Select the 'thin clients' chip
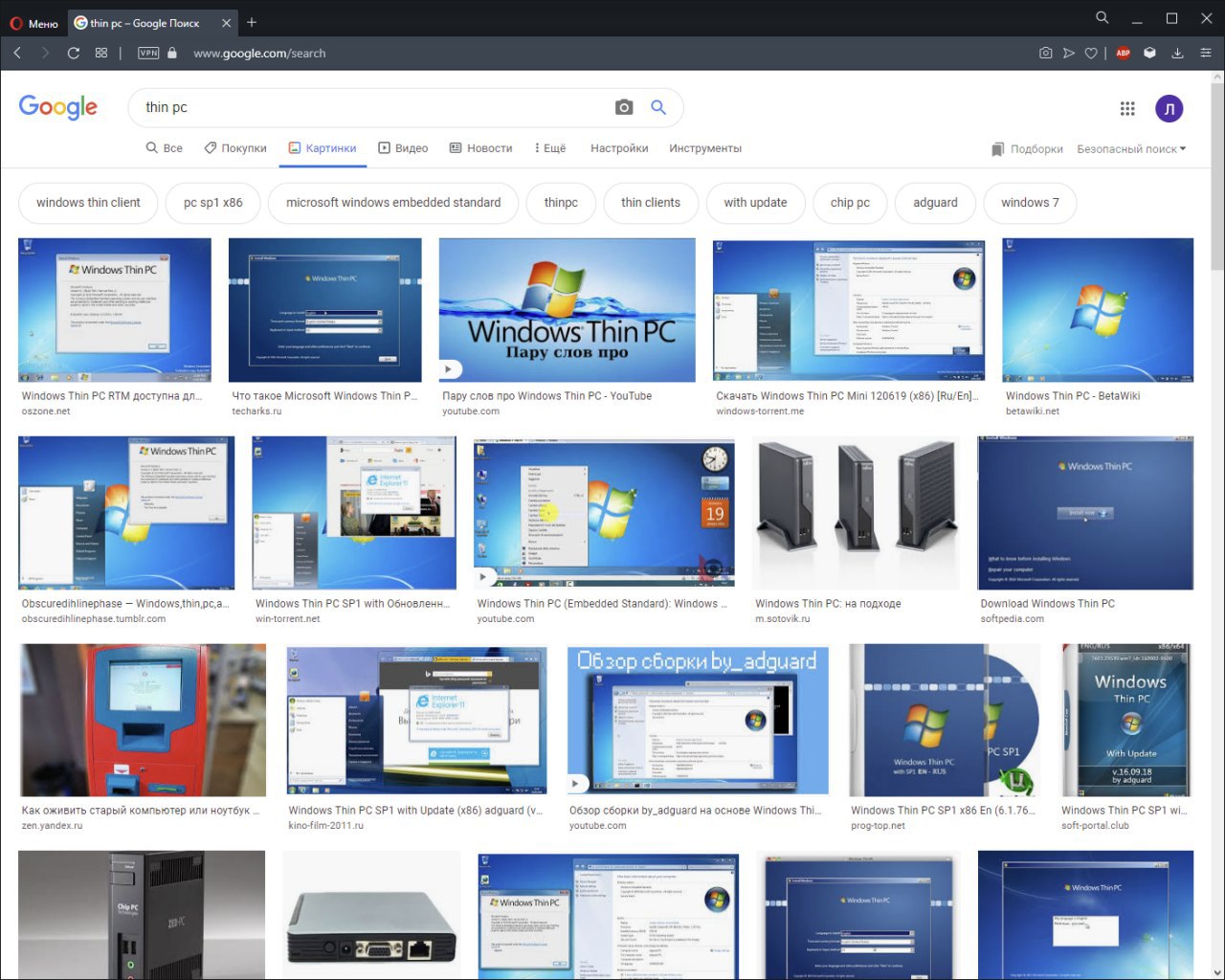 [651, 203]
